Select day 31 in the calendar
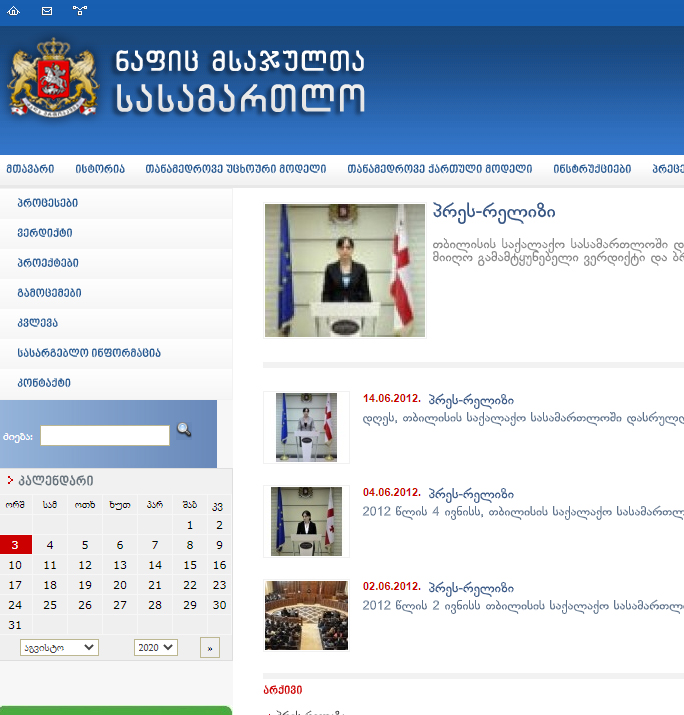684x715 pixels. [x=15, y=625]
